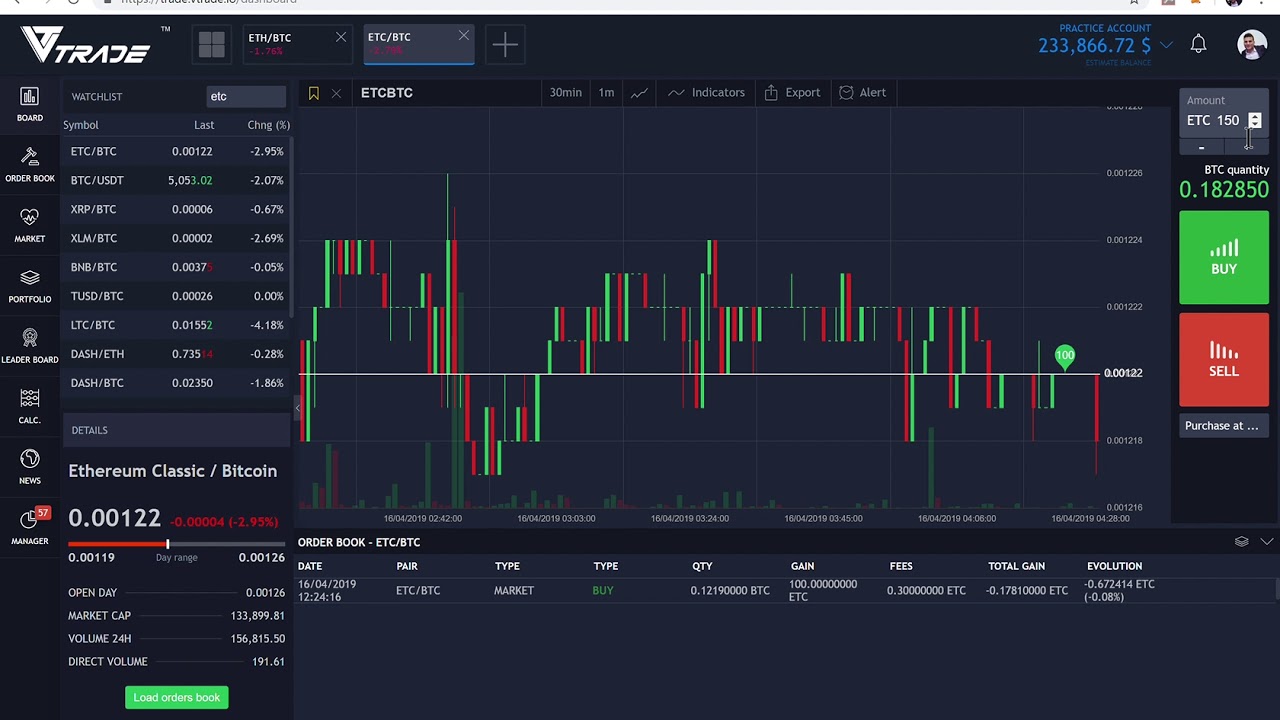Select ETC/BTC in the watchlist
The width and height of the screenshot is (1280, 720).
tap(176, 152)
